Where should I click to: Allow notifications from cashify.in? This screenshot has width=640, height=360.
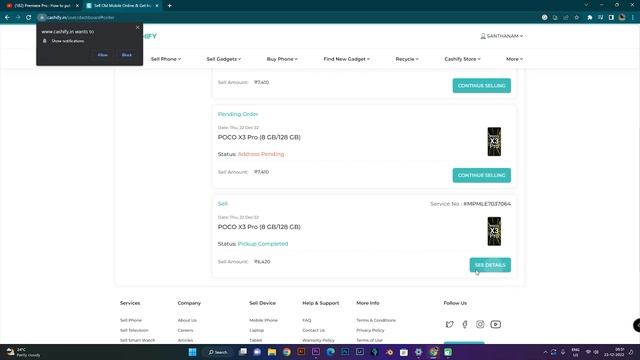(x=103, y=55)
